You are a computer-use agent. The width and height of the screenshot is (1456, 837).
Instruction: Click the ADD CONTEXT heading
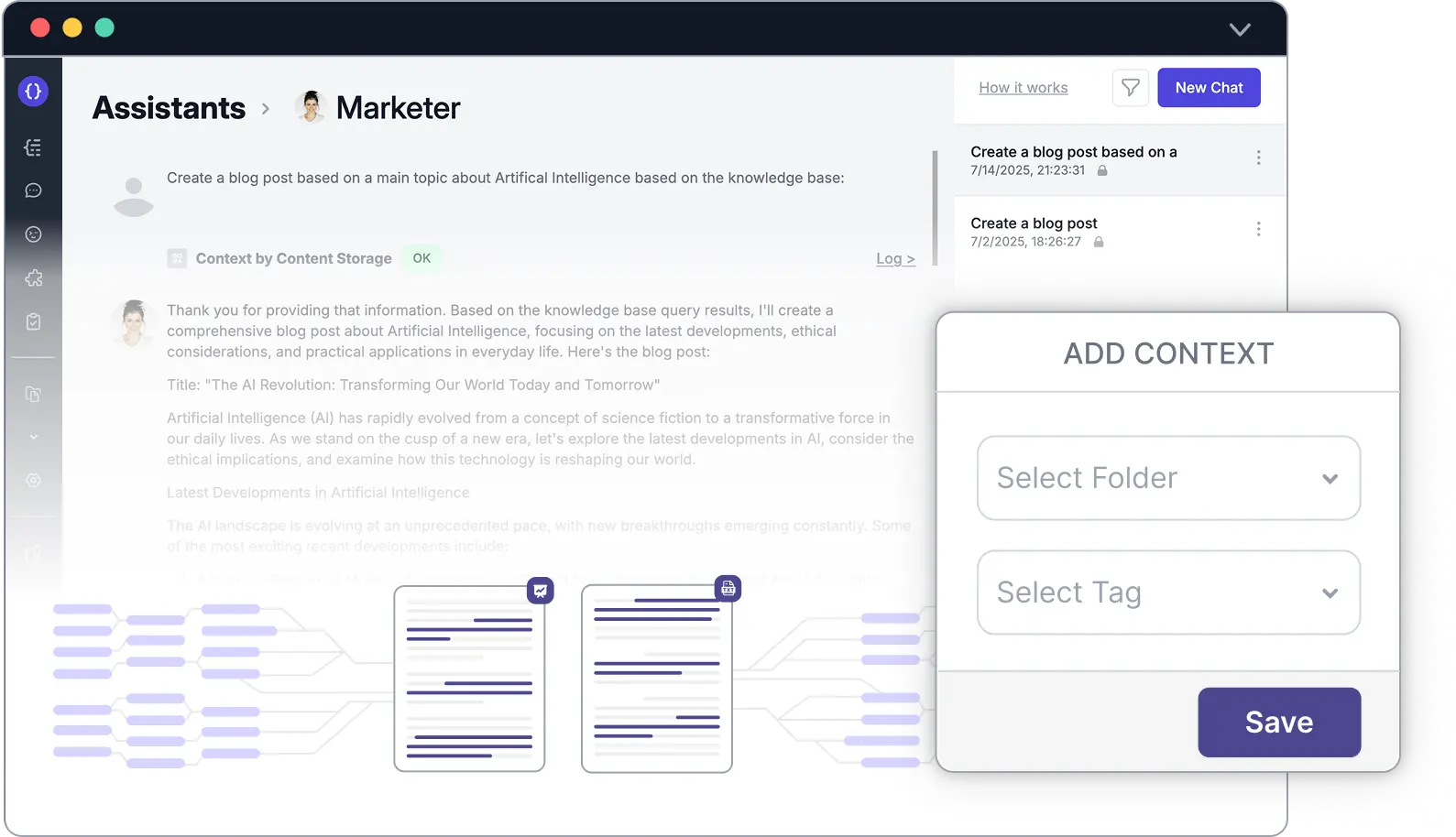pyautogui.click(x=1168, y=353)
